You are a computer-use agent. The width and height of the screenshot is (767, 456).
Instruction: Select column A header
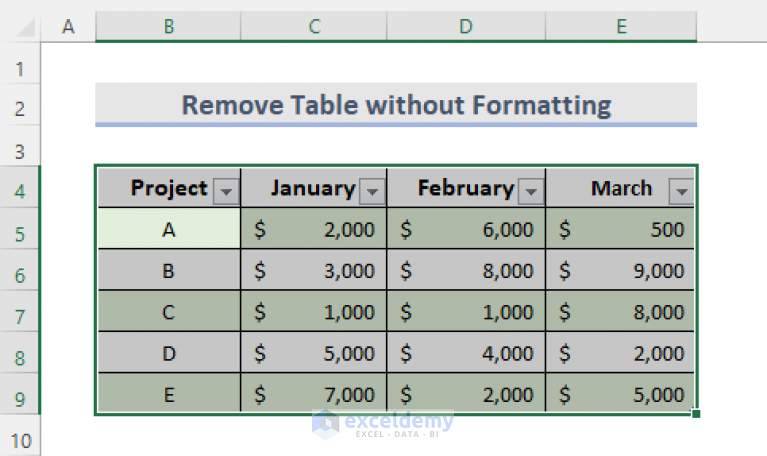(x=68, y=26)
